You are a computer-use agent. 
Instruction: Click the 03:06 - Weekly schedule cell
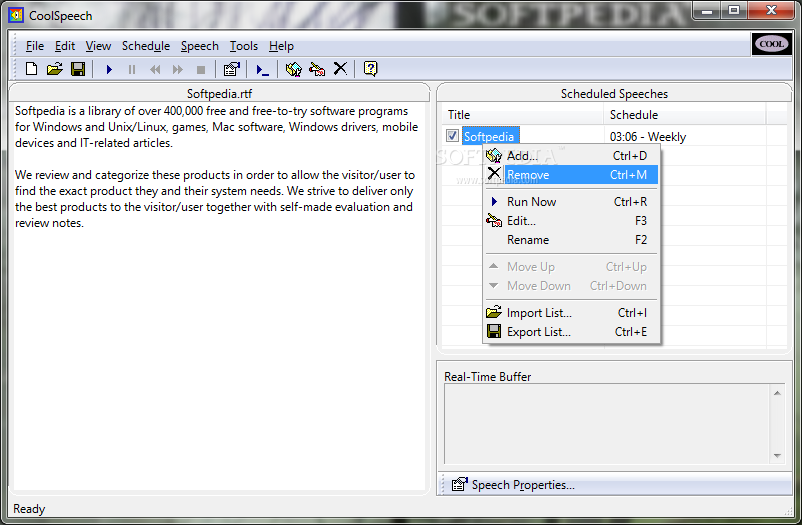point(648,137)
